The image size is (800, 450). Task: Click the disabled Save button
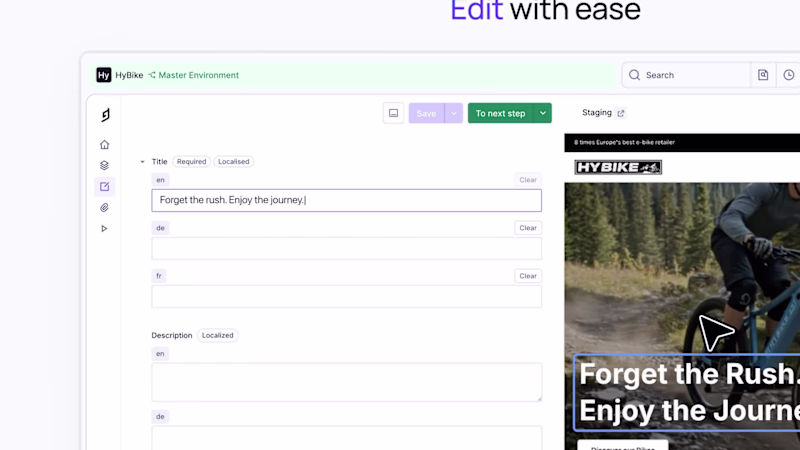point(426,113)
